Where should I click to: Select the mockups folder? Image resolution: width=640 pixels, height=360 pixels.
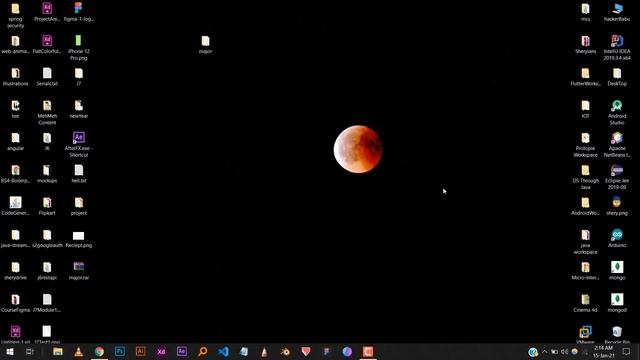pyautogui.click(x=47, y=174)
